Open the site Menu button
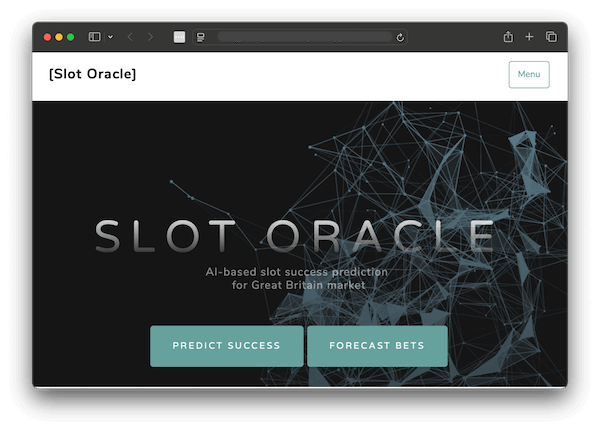The image size is (600, 431). point(528,74)
